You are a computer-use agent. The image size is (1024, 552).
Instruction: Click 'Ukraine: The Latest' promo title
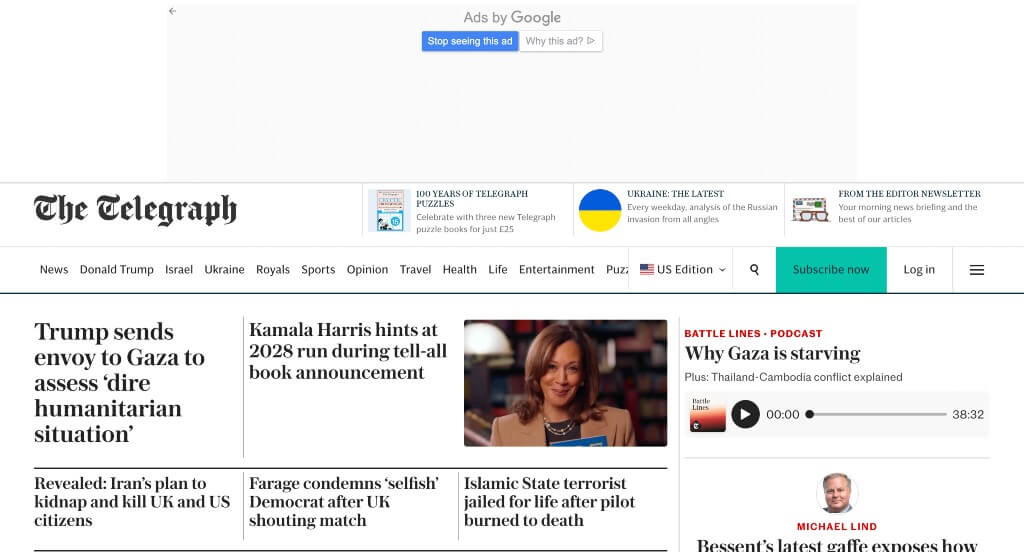click(x=675, y=194)
